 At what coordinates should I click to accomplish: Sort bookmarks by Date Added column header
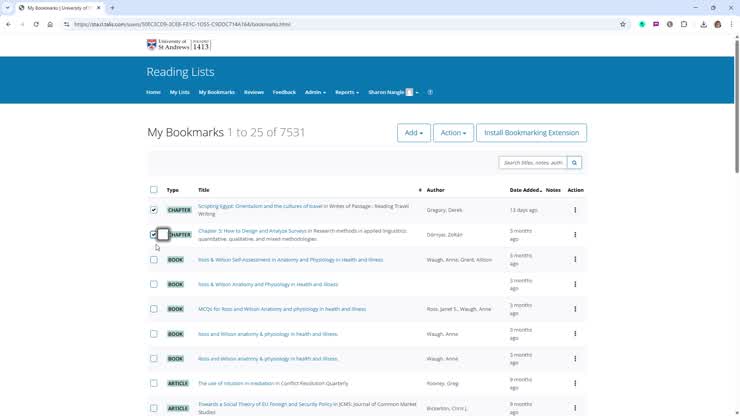tap(525, 189)
